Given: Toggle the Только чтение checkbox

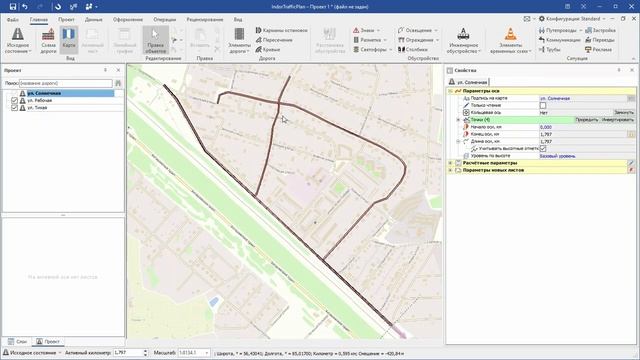Looking at the screenshot, I should click(x=543, y=105).
